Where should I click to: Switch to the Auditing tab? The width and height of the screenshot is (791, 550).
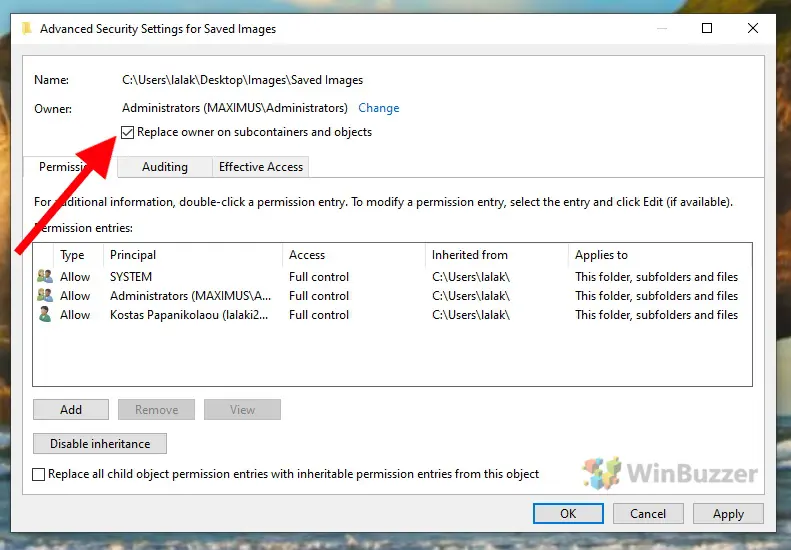click(164, 167)
